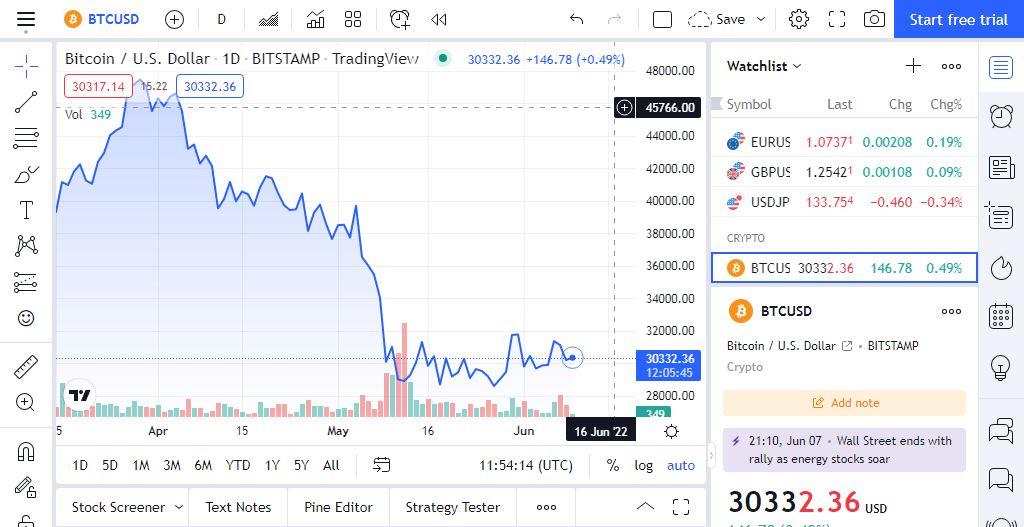Toggle percent scale on price axis

[x=612, y=465]
